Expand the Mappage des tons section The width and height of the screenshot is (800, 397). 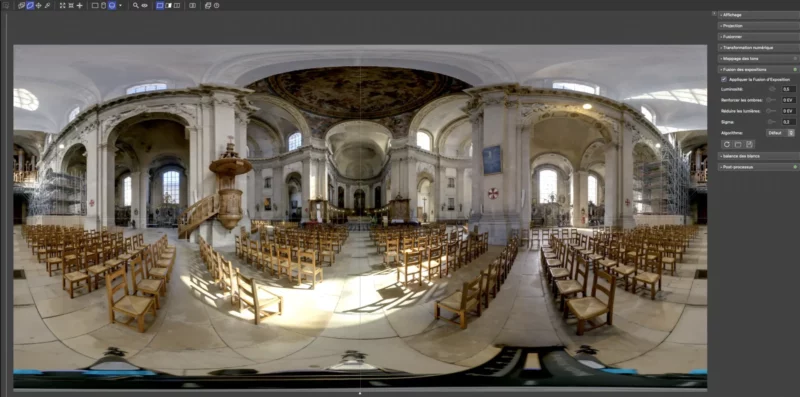click(759, 59)
